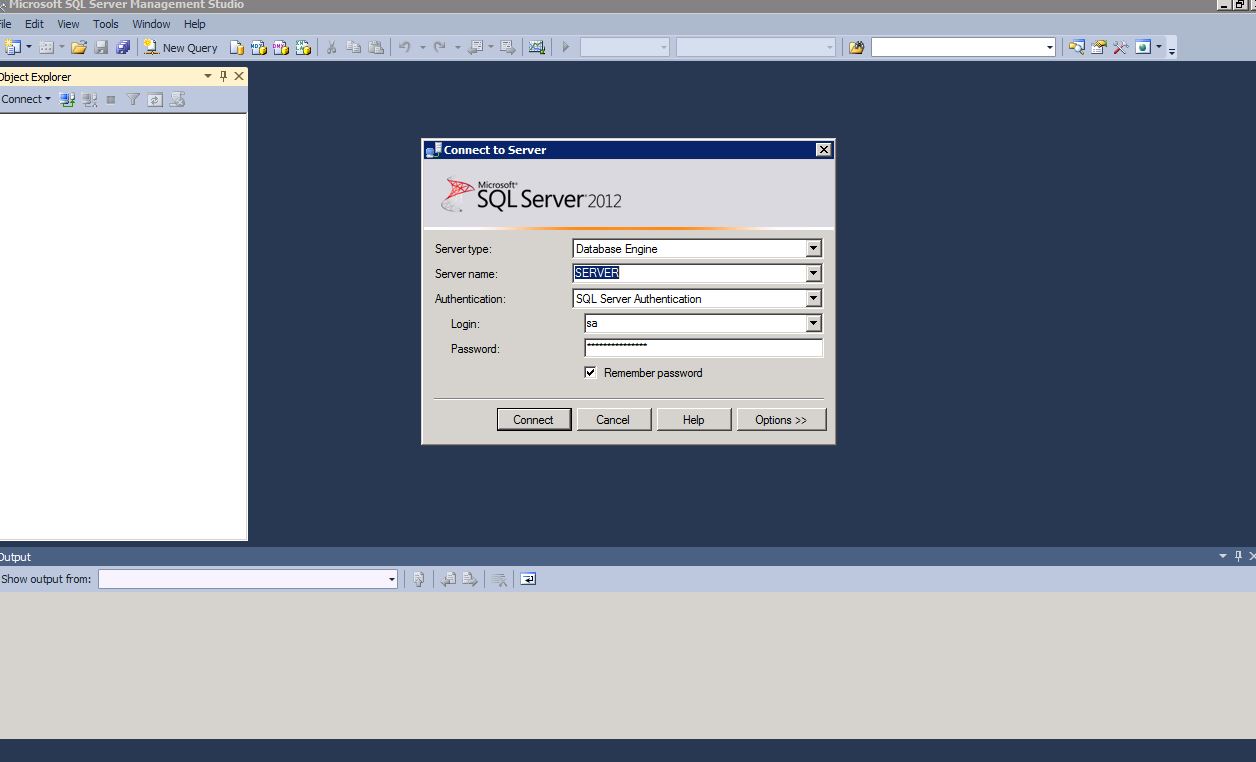This screenshot has height=762, width=1256.
Task: Click Clear All icon in Output panel
Action: (x=499, y=579)
